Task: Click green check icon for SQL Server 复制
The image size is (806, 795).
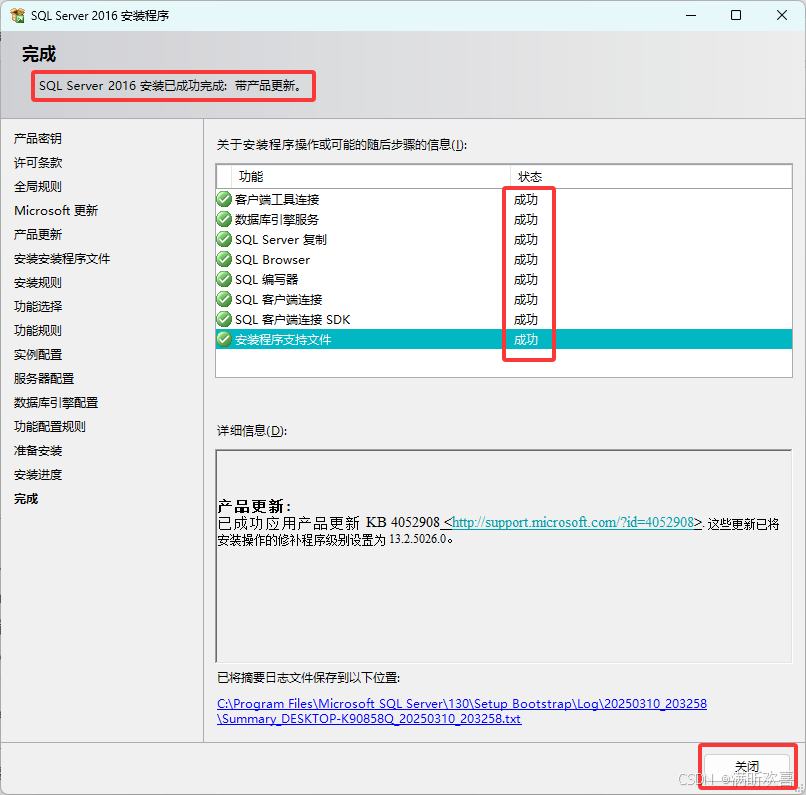Action: [224, 239]
